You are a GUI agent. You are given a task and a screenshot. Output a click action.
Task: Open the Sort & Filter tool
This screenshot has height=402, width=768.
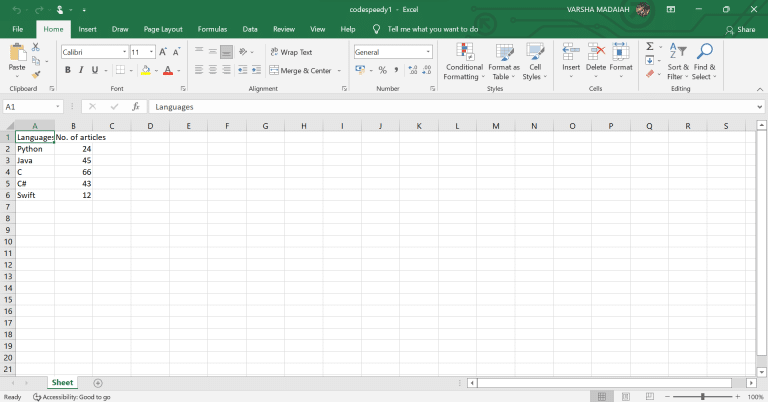pyautogui.click(x=678, y=62)
